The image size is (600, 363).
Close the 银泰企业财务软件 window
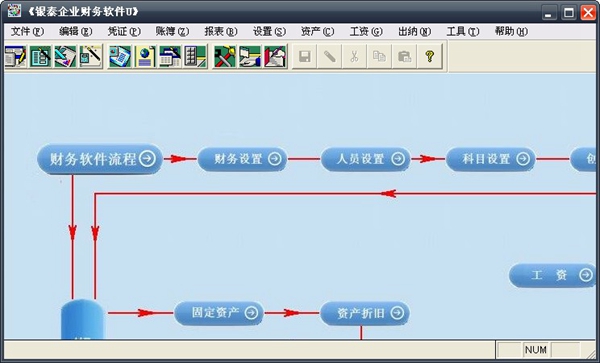588,13
